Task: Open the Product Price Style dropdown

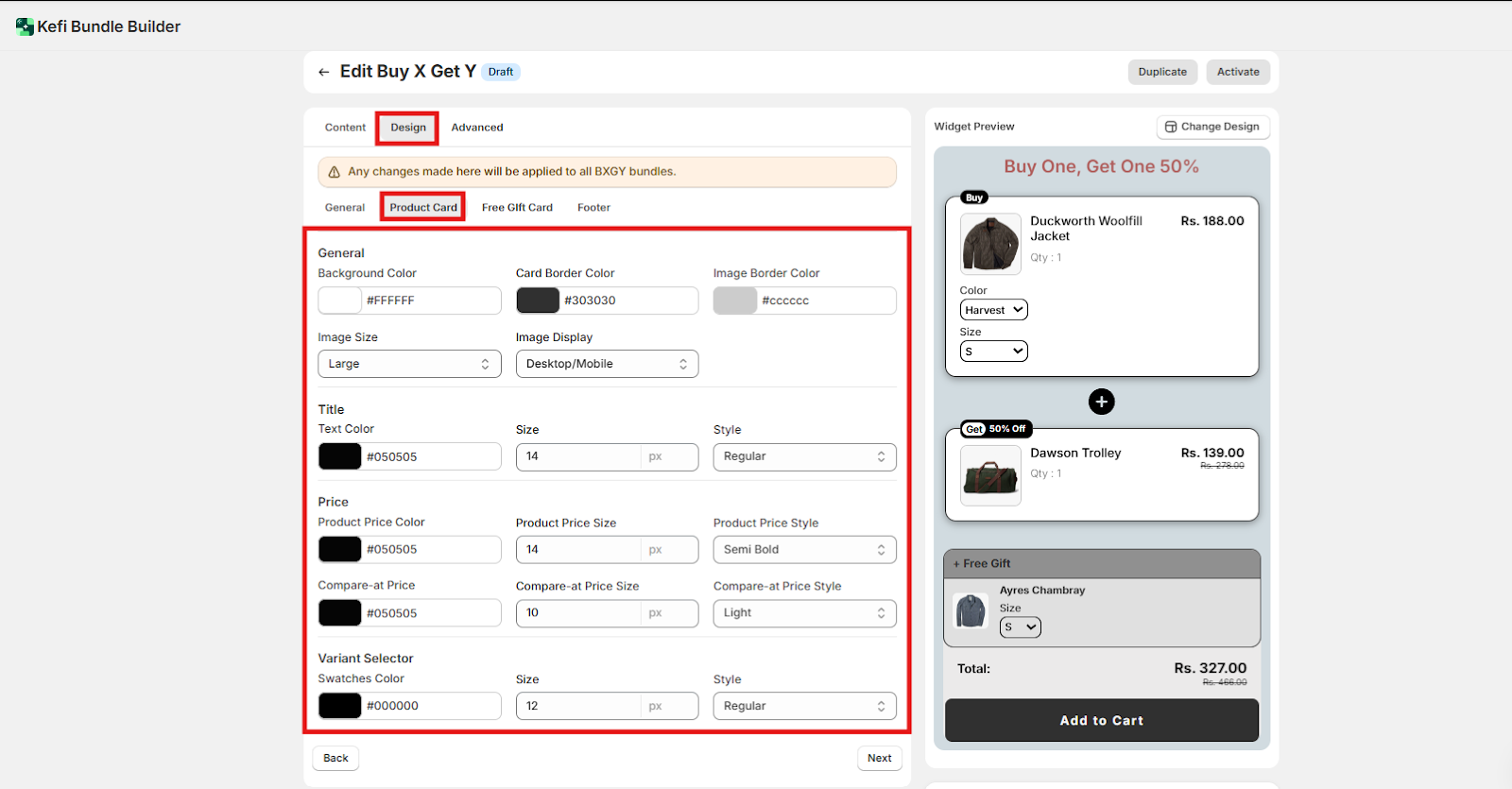Action: click(804, 550)
